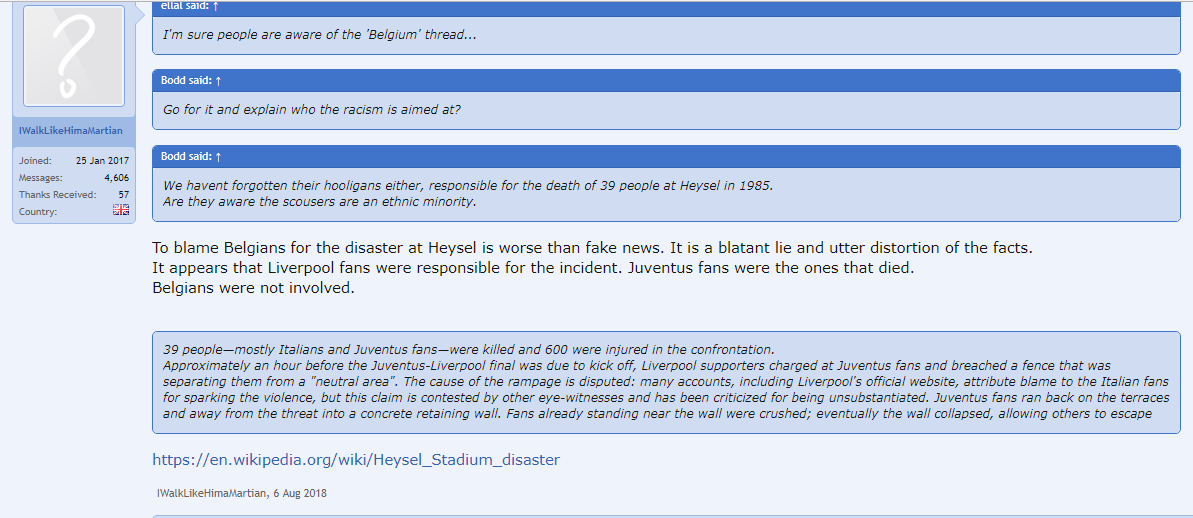
Task: Click the 'Belgium' thread quote text
Action: (x=320, y=35)
